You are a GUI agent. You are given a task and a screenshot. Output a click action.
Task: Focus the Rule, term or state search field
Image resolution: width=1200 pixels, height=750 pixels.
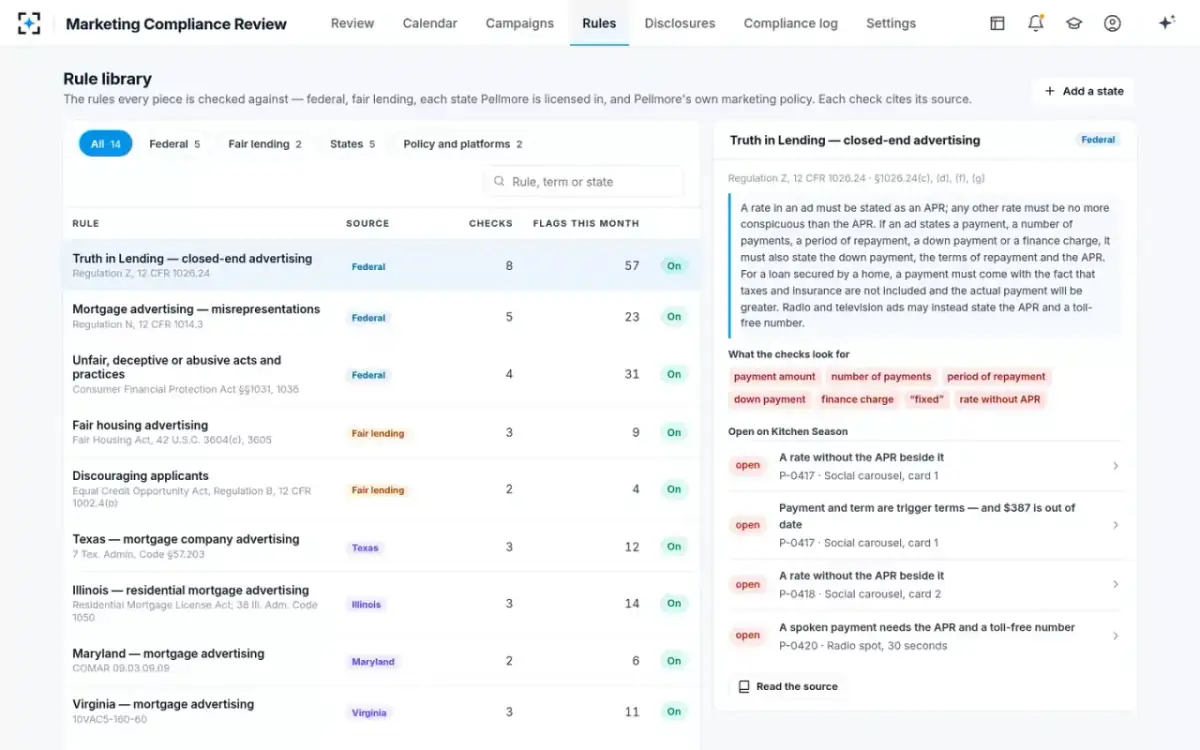coord(584,182)
